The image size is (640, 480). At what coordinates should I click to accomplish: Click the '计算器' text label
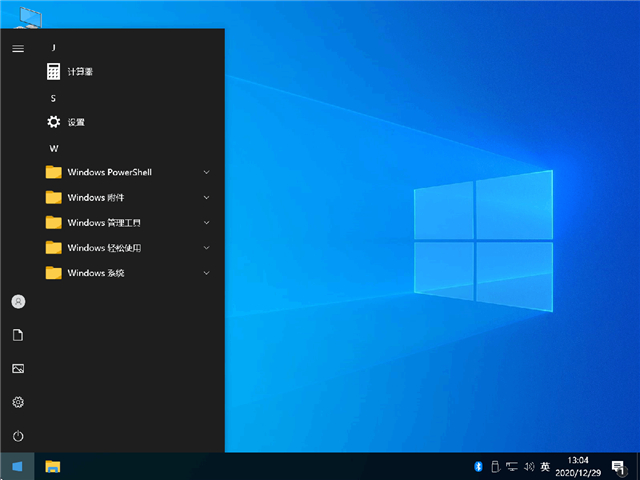click(80, 72)
